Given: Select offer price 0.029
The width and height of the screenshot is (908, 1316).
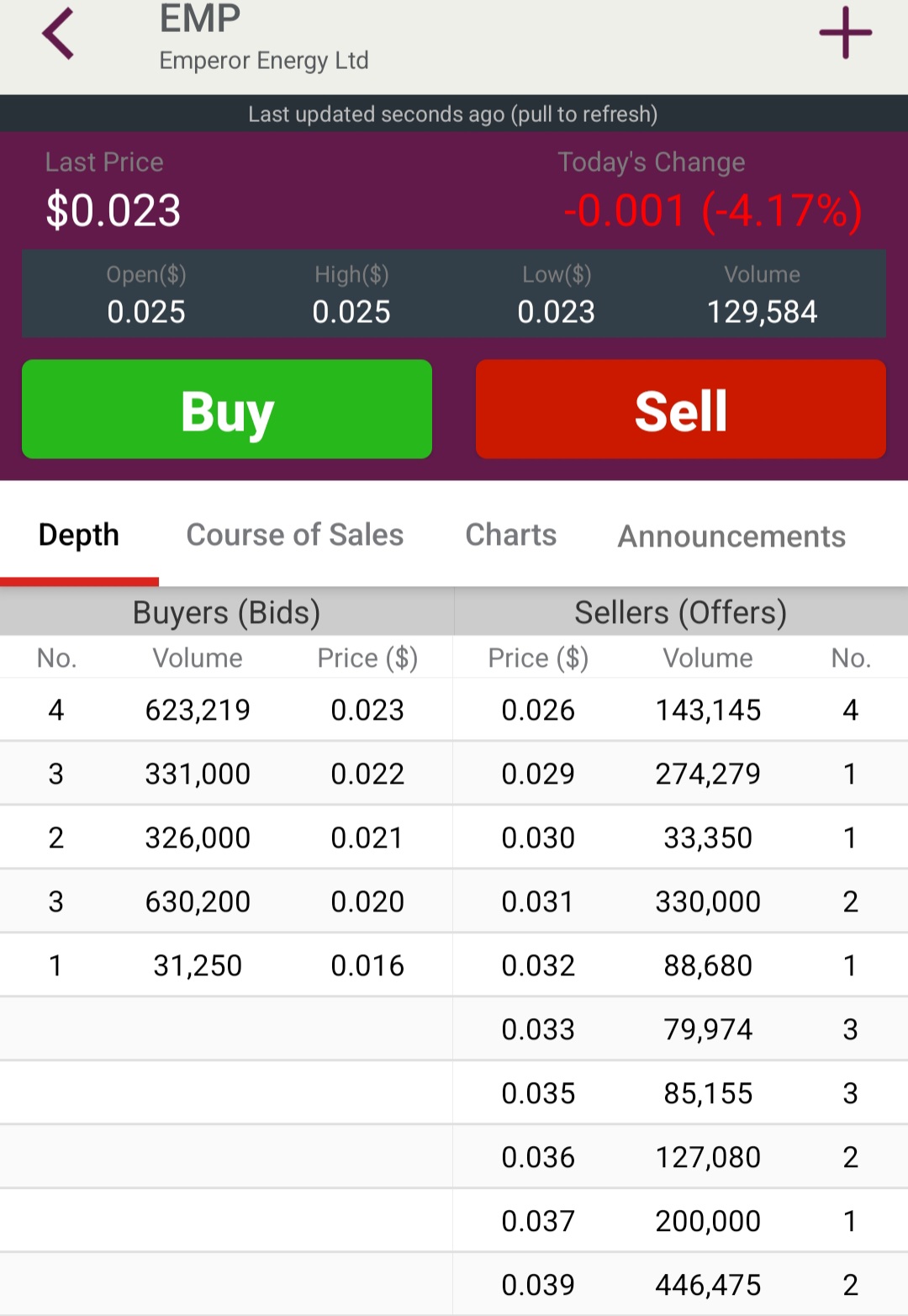Looking at the screenshot, I should (x=538, y=774).
